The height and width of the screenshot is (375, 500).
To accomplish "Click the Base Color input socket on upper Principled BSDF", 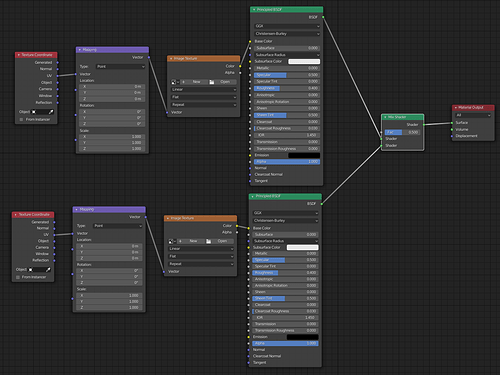I will (250, 41).
